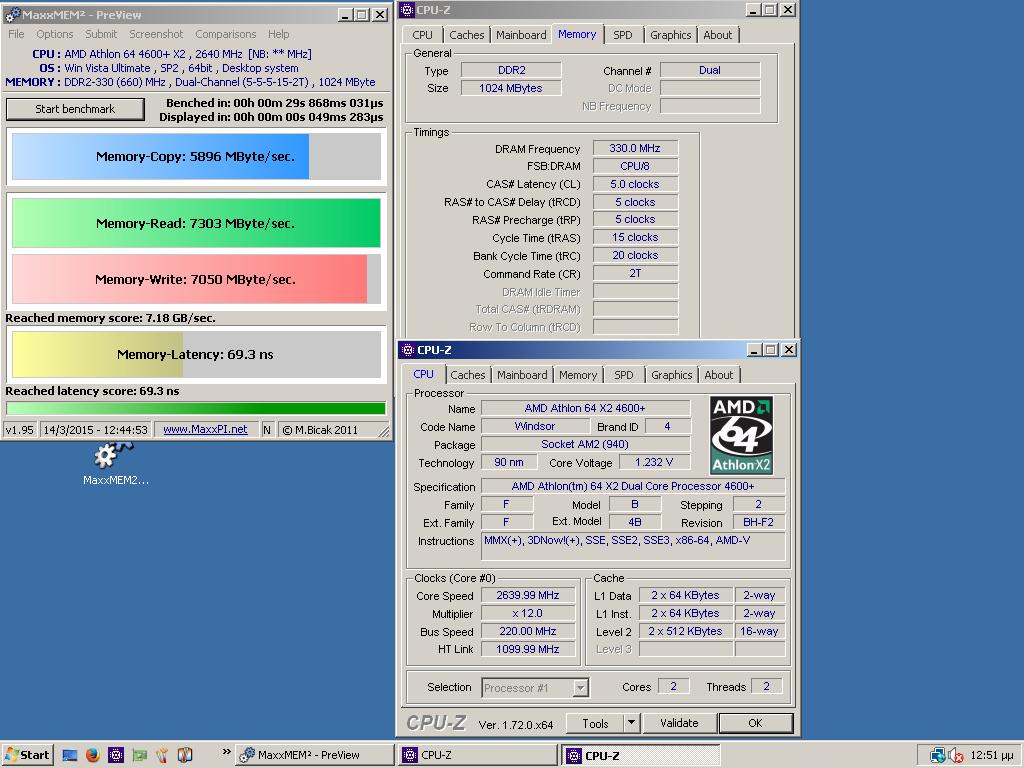Click the Memory-Copy result bar
The image size is (1024, 768).
196,156
